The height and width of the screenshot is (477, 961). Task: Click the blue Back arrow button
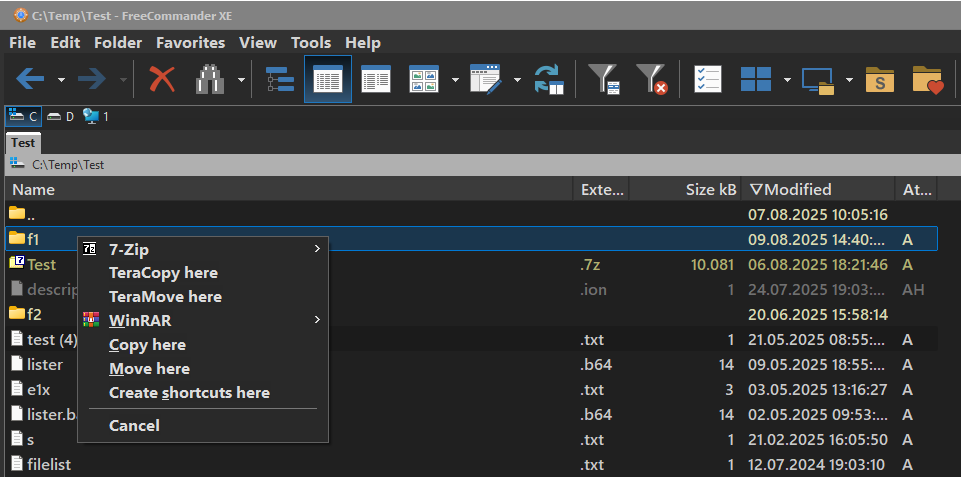tap(30, 80)
